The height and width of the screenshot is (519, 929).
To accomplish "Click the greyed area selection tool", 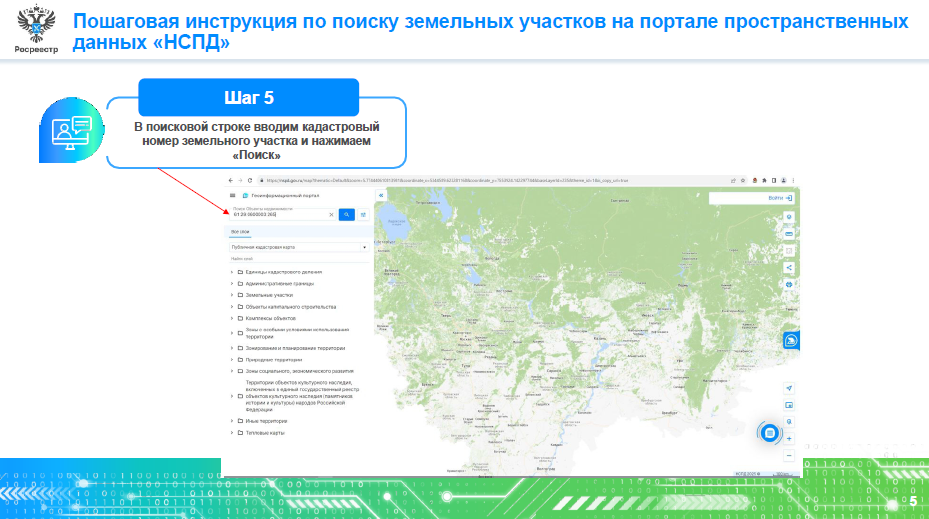I will 789,251.
